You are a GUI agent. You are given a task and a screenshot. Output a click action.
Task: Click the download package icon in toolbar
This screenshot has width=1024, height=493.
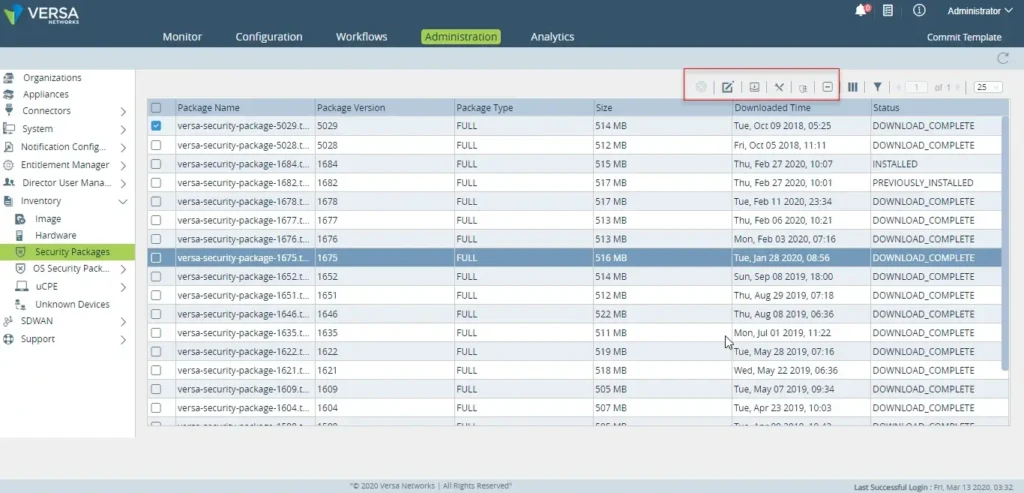point(754,87)
